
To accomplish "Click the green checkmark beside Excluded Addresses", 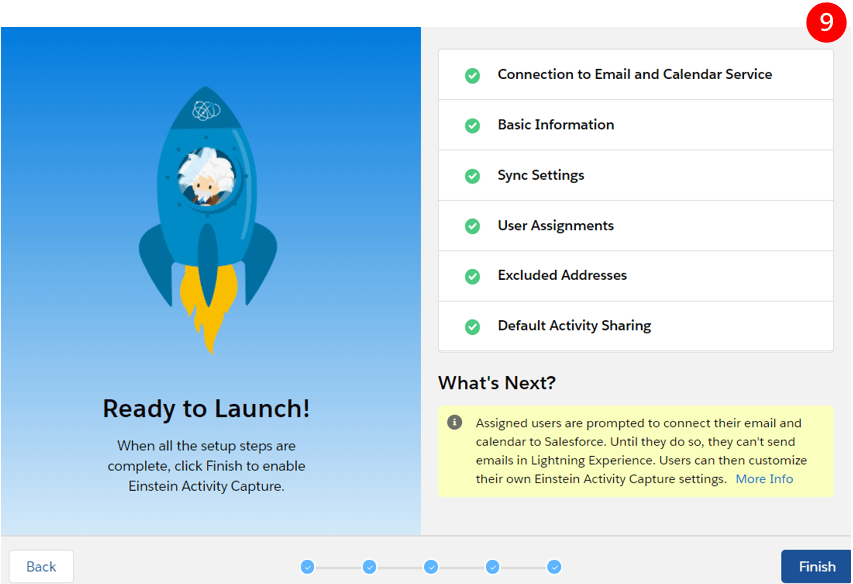I will pos(472,276).
